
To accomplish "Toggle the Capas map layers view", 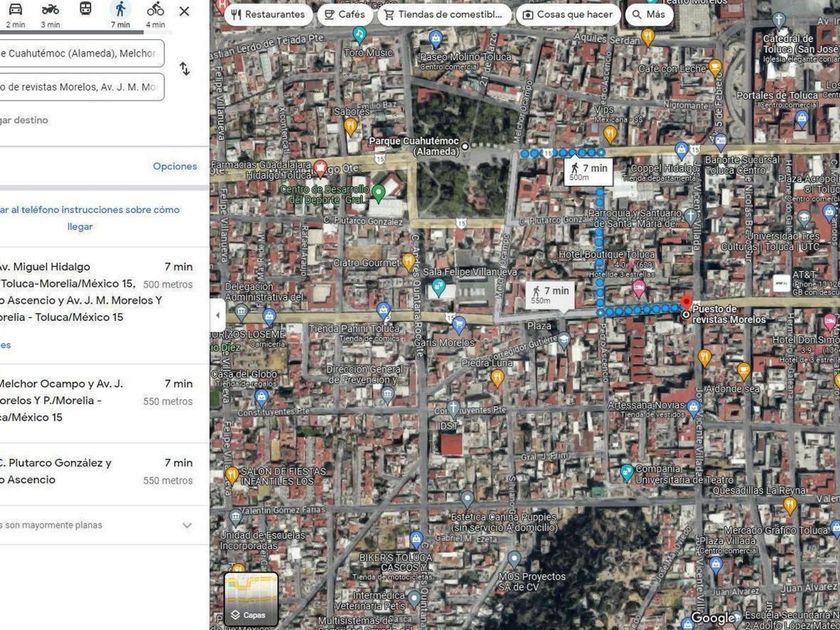I will pyautogui.click(x=250, y=598).
